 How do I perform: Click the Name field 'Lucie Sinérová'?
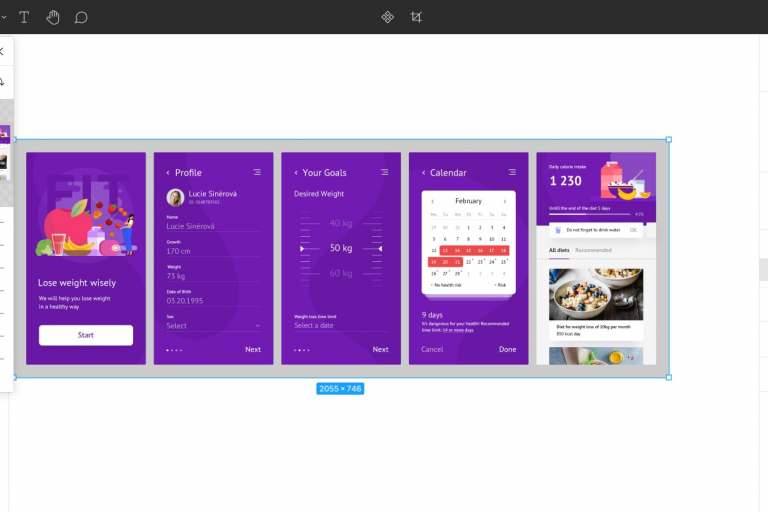pyautogui.click(x=213, y=226)
